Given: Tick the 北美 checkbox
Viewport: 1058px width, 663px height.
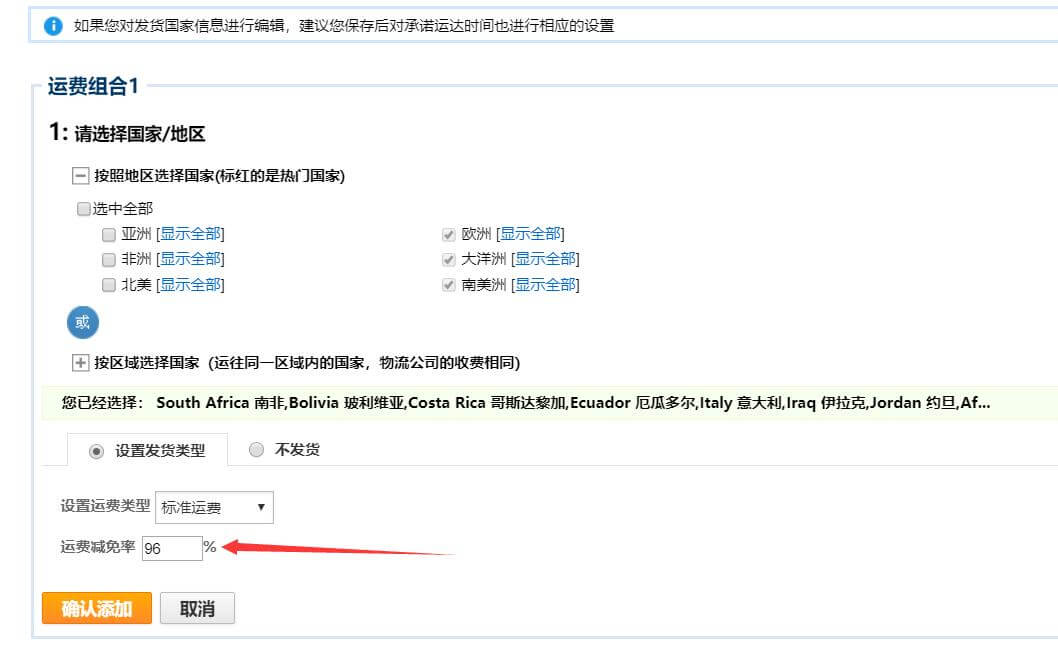Looking at the screenshot, I should 108,285.
